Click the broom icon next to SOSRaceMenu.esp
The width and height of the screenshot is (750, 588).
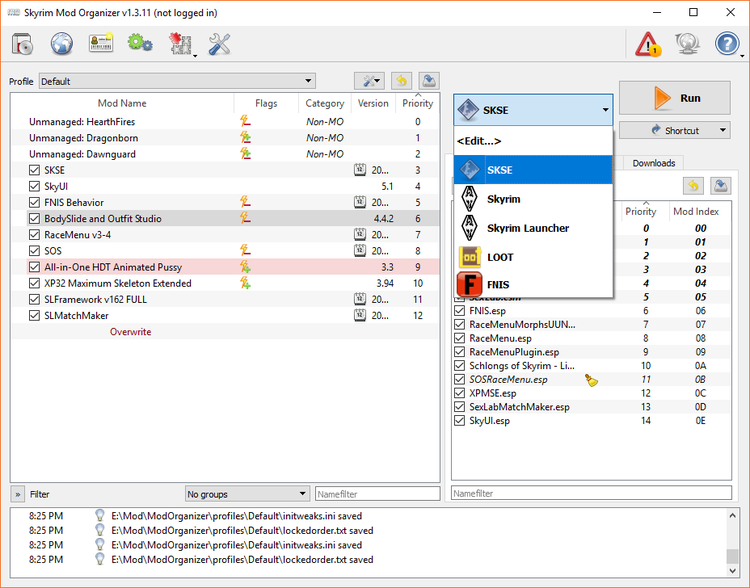591,380
